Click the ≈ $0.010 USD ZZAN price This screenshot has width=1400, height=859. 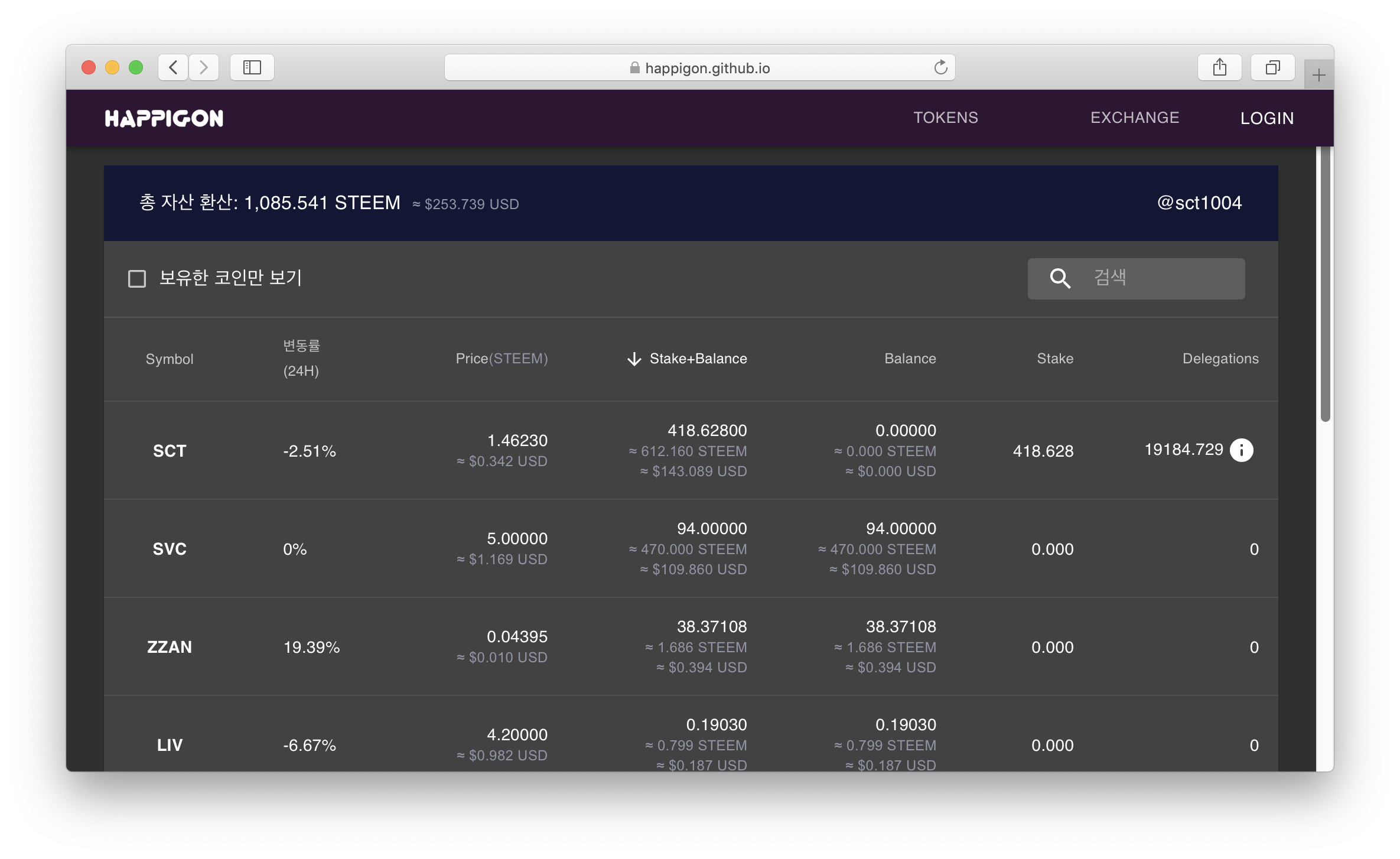coord(502,657)
